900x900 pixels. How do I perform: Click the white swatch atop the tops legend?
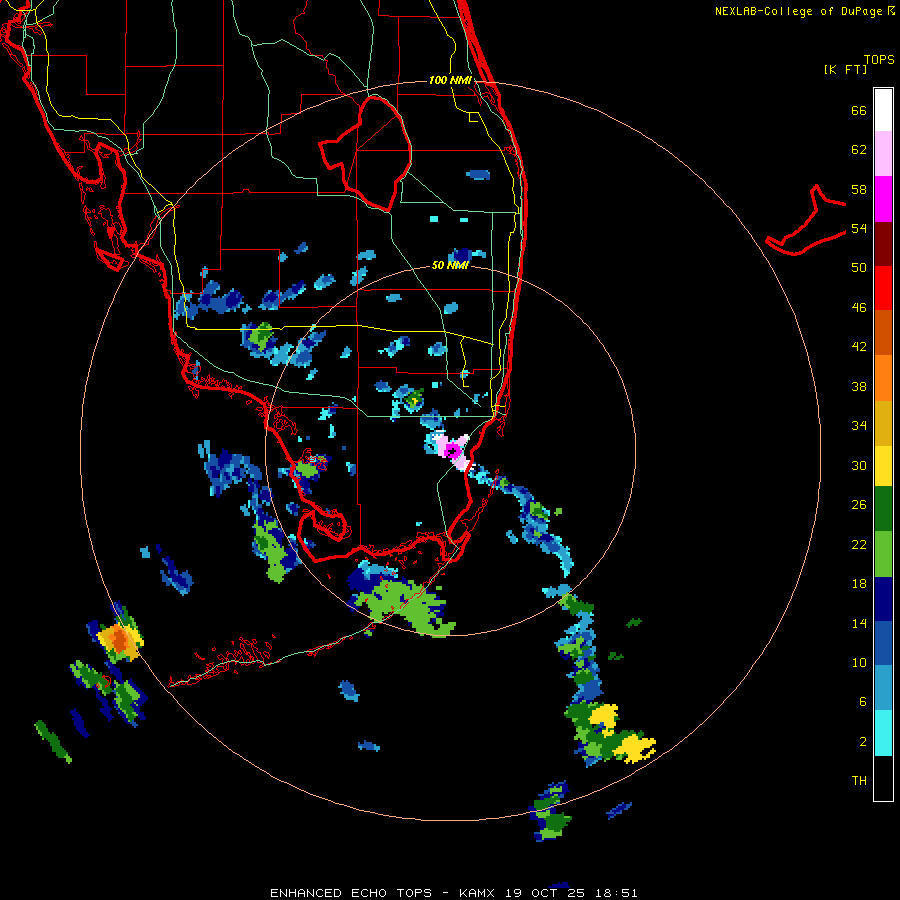point(883,110)
